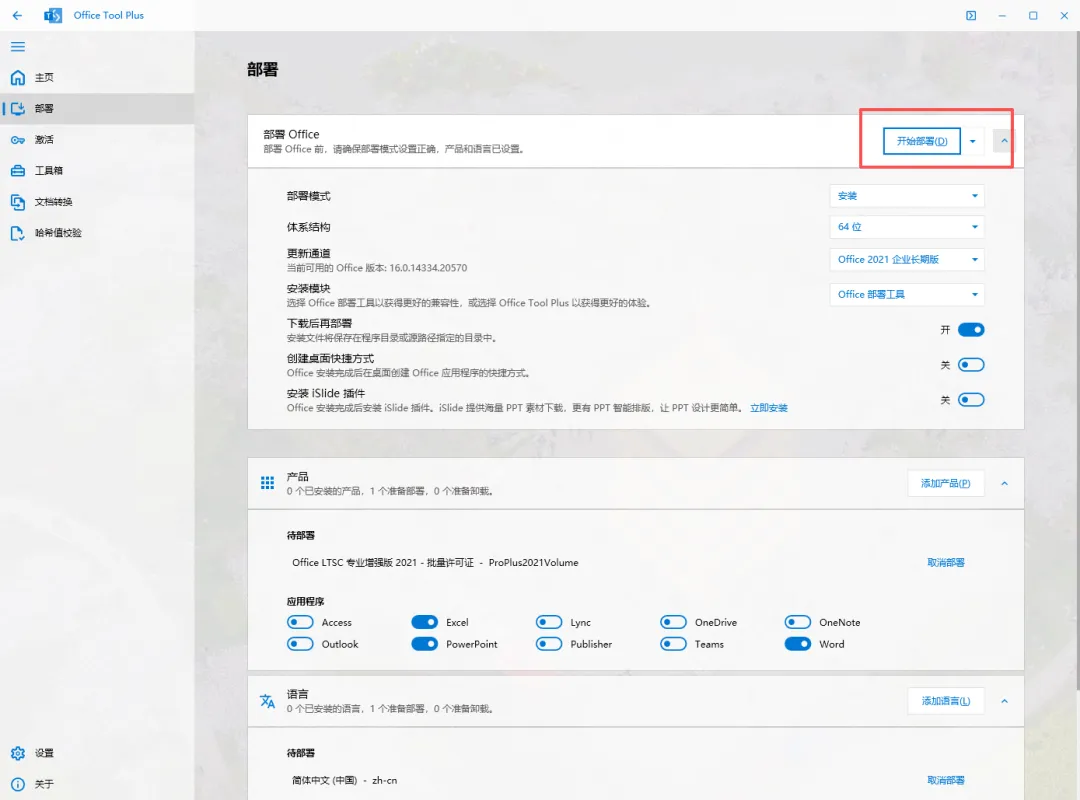Image resolution: width=1080 pixels, height=800 pixels.
Task: Click the hash check (哈希值校验) icon
Action: 18,233
